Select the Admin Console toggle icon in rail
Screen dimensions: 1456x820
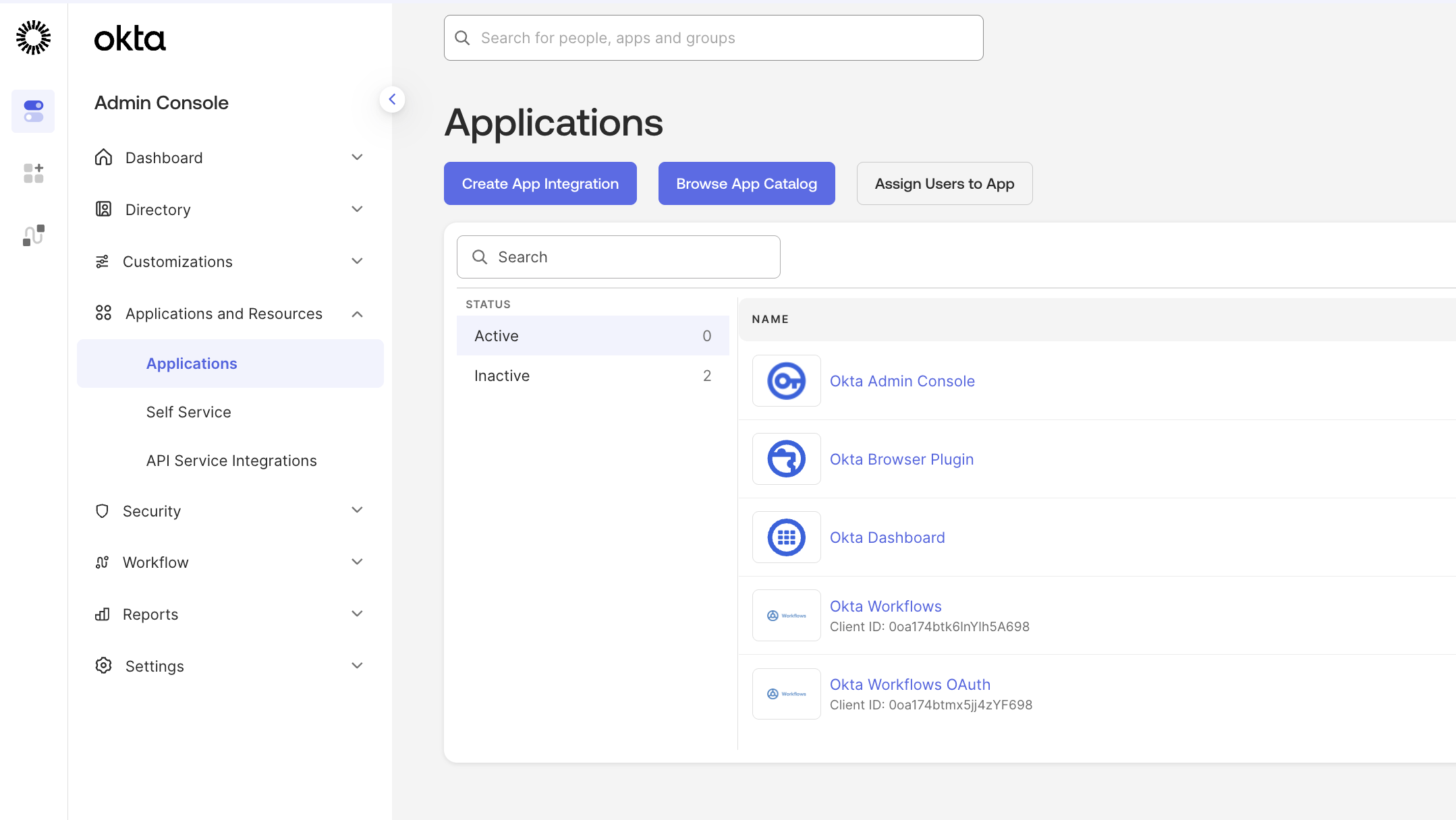pyautogui.click(x=33, y=111)
